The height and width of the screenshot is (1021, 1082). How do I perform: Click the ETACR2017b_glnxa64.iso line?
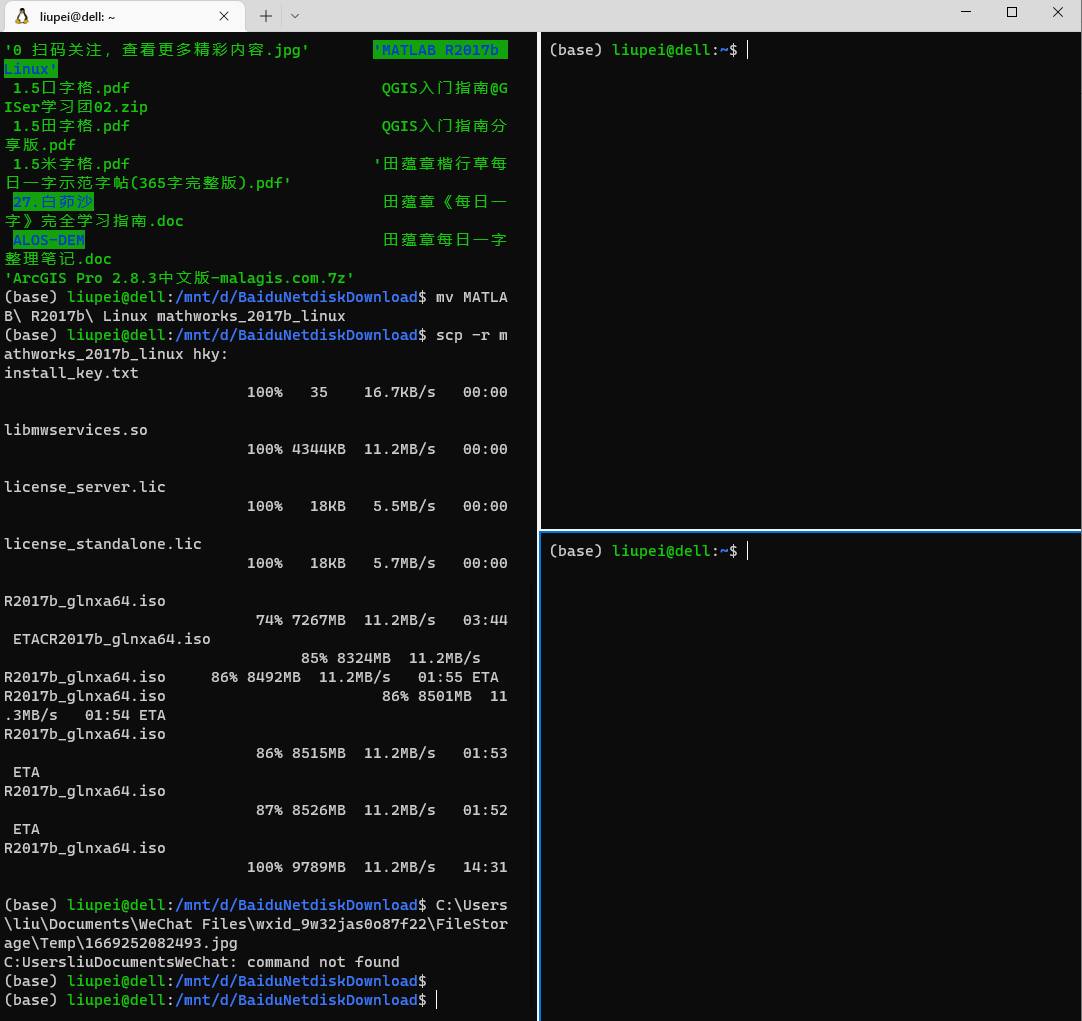[x=112, y=640]
